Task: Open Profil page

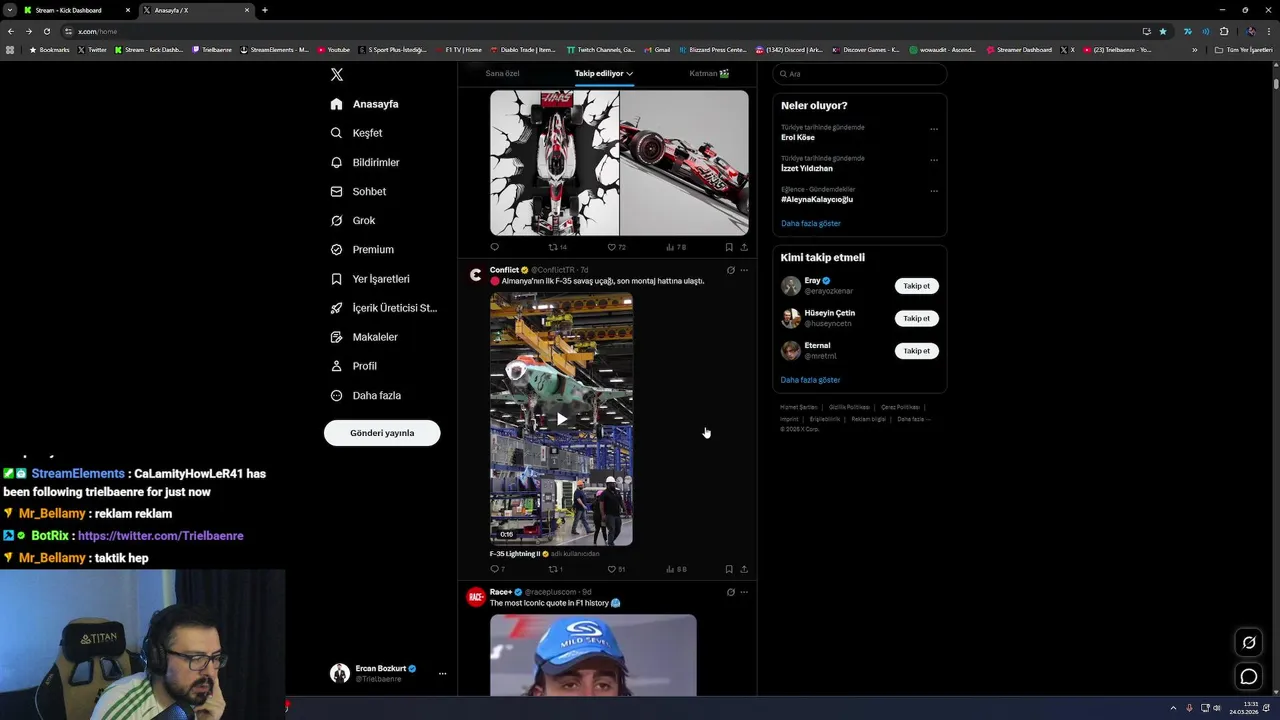Action: [354, 366]
